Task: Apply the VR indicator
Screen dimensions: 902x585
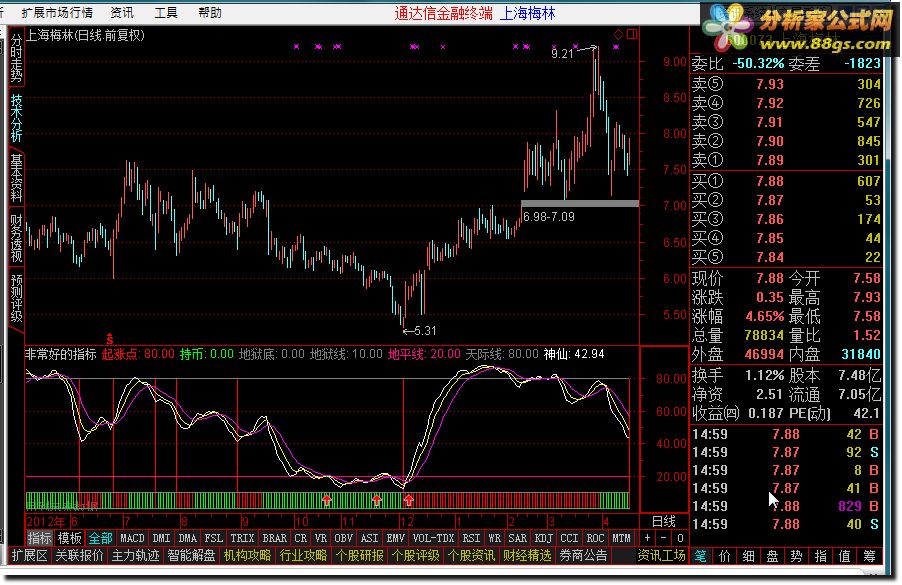Action: 320,538
